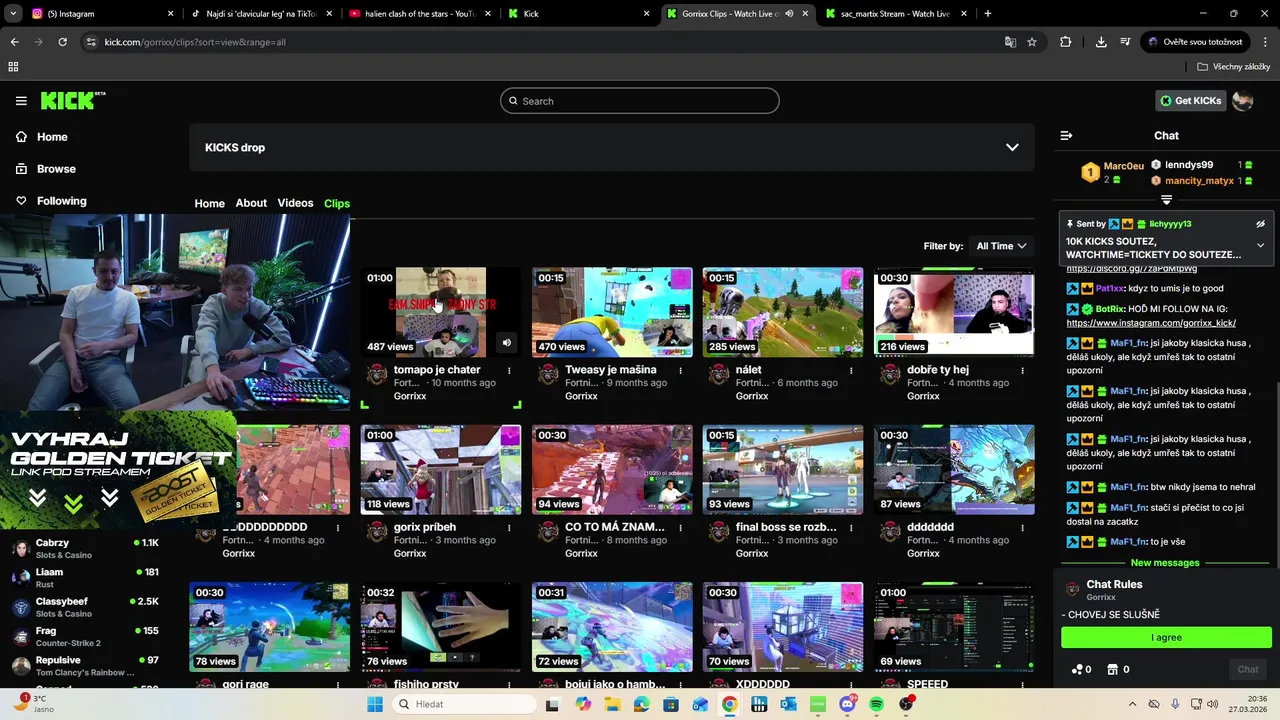Switch to the sac_martix Stream tab
Viewport: 1280px width, 720px height.
point(895,14)
